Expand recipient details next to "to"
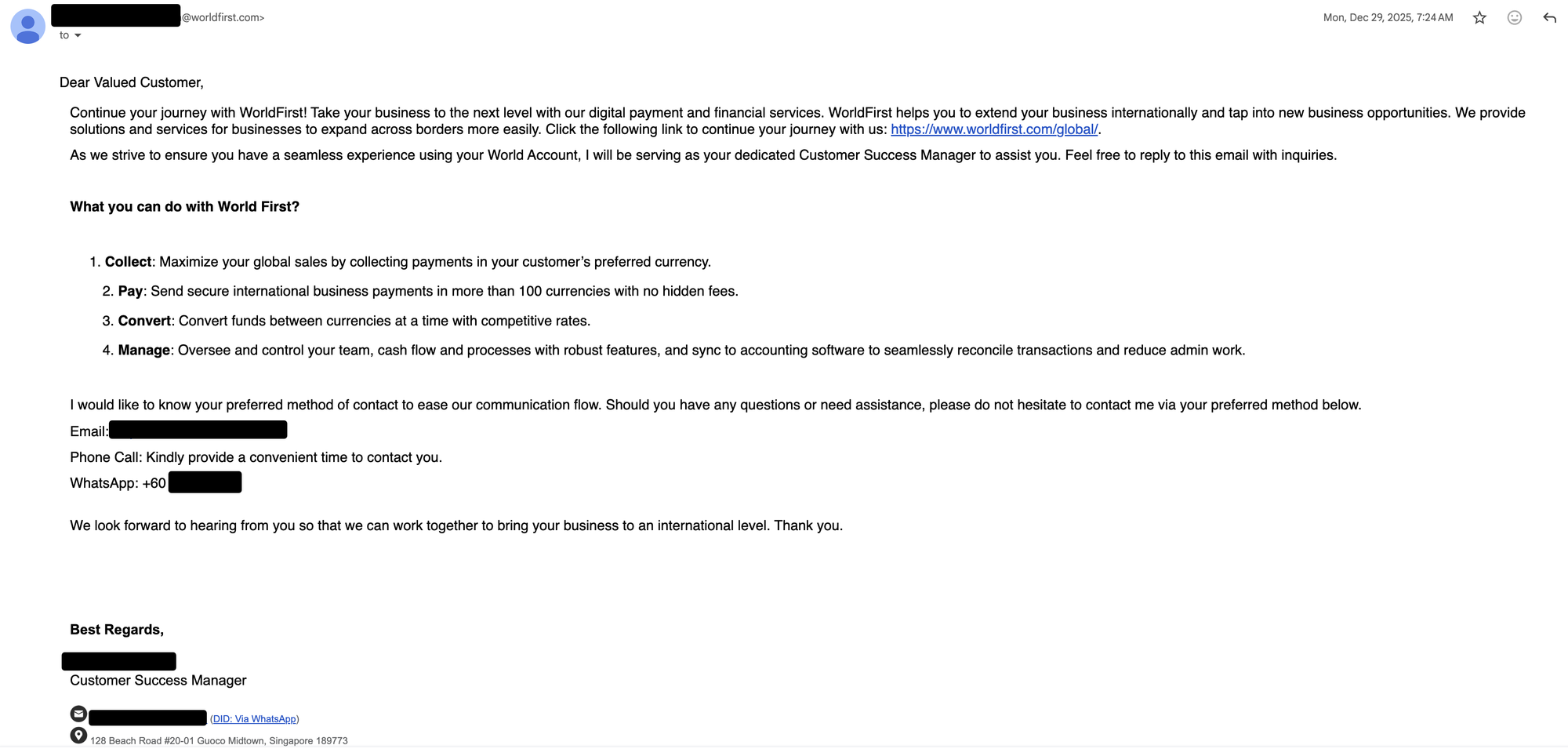Image resolution: width=1568 pixels, height=756 pixels. click(x=78, y=35)
